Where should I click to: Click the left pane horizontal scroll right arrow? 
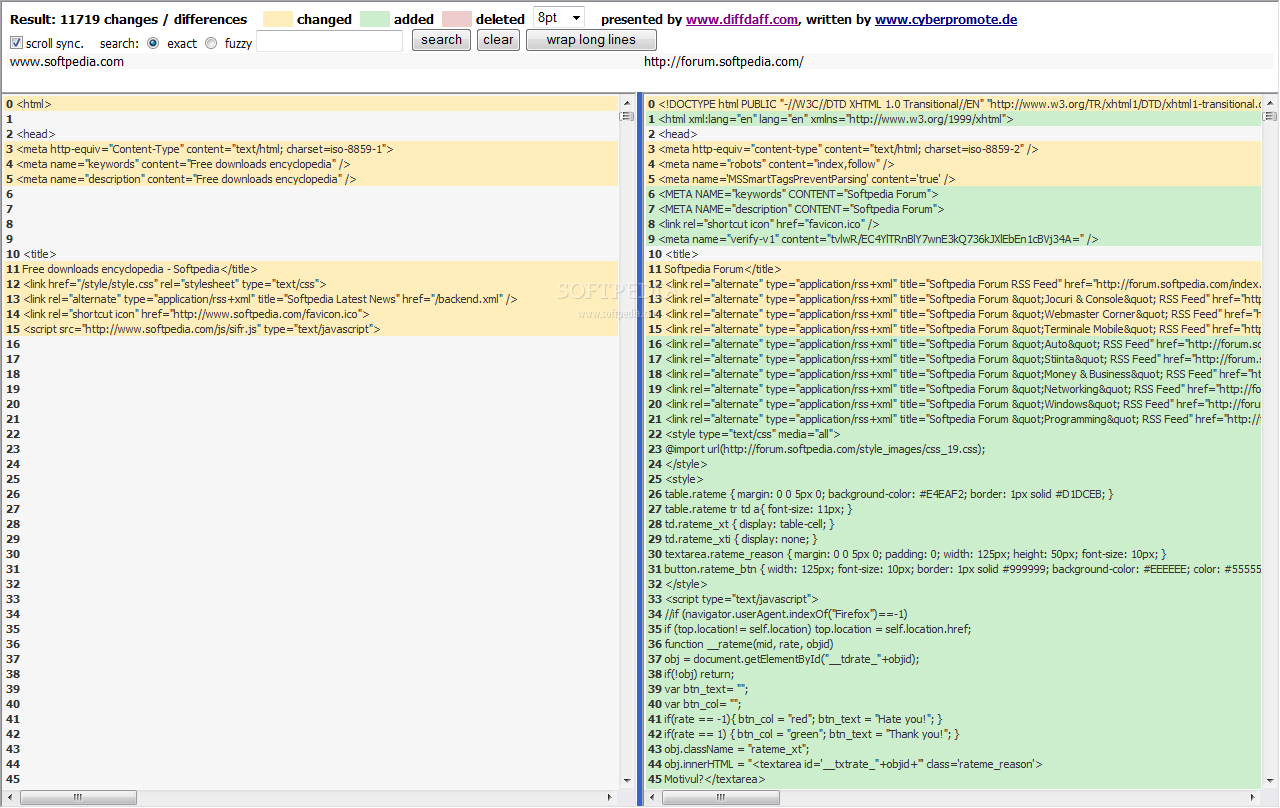[611, 798]
